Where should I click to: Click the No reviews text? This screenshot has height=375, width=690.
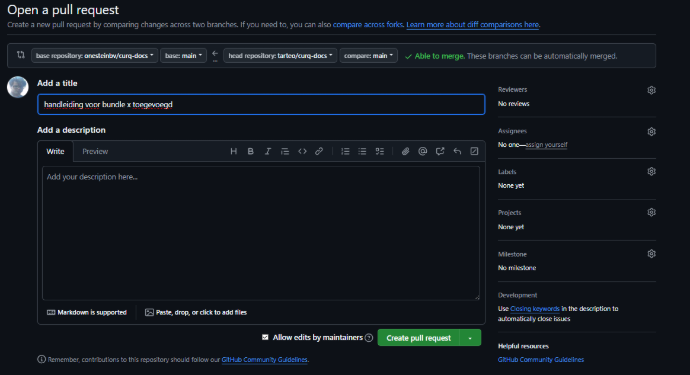click(x=514, y=104)
